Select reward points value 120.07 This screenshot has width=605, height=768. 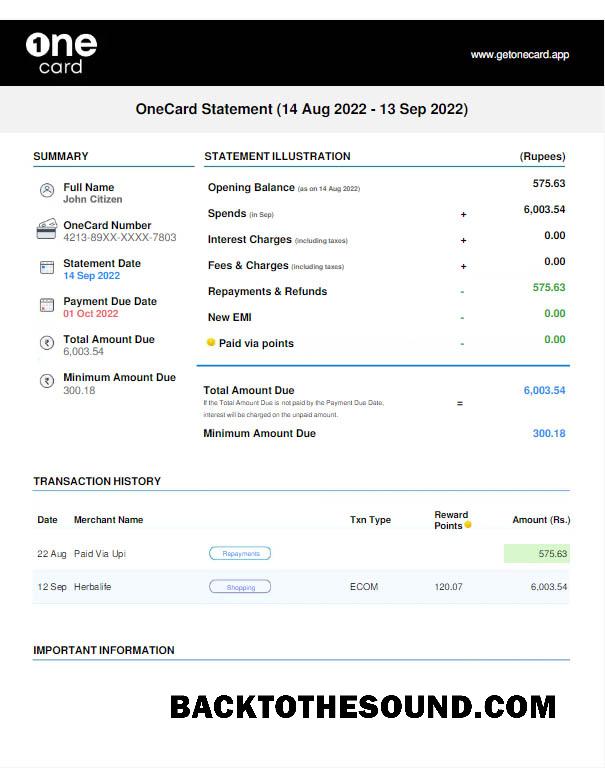[x=448, y=587]
